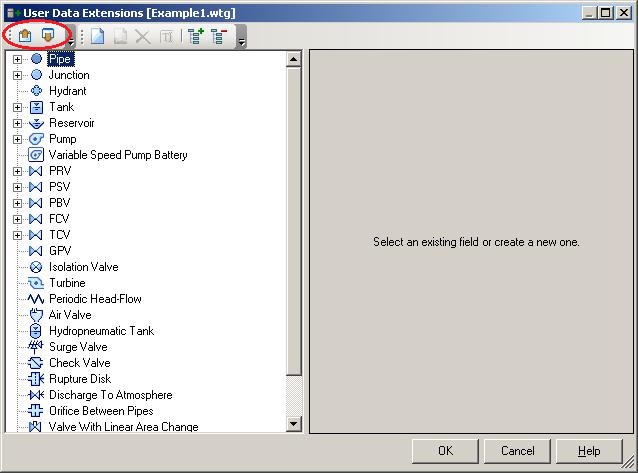
Task: Click the Expand All tree icon
Action: click(196, 36)
